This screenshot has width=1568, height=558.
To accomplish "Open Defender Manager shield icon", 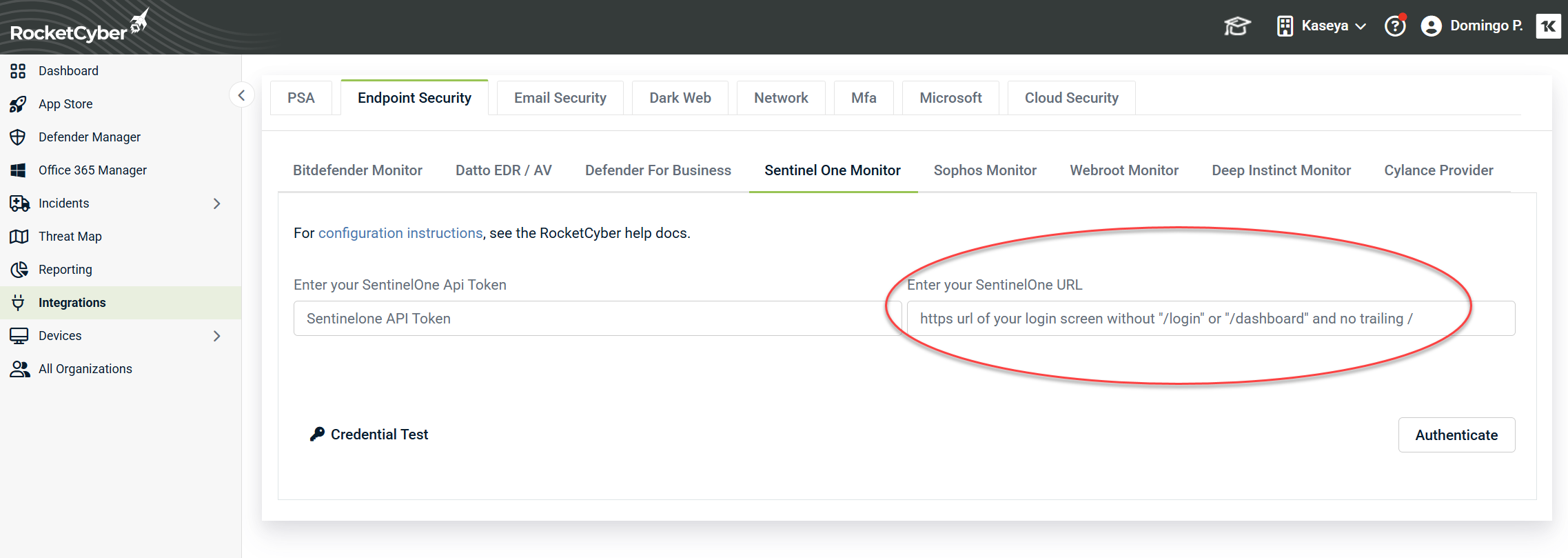I will [x=19, y=137].
